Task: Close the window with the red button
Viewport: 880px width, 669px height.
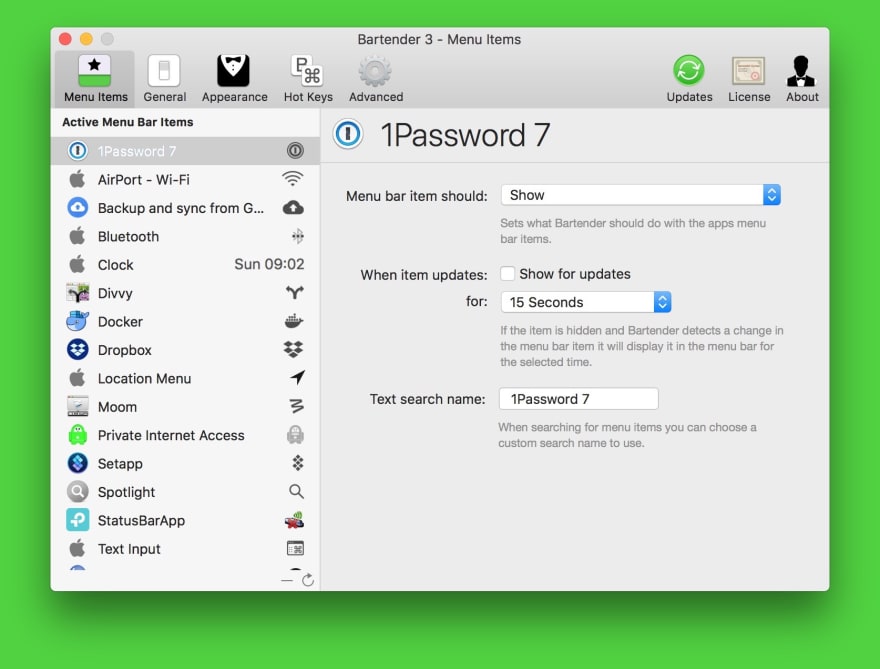Action: tap(65, 39)
